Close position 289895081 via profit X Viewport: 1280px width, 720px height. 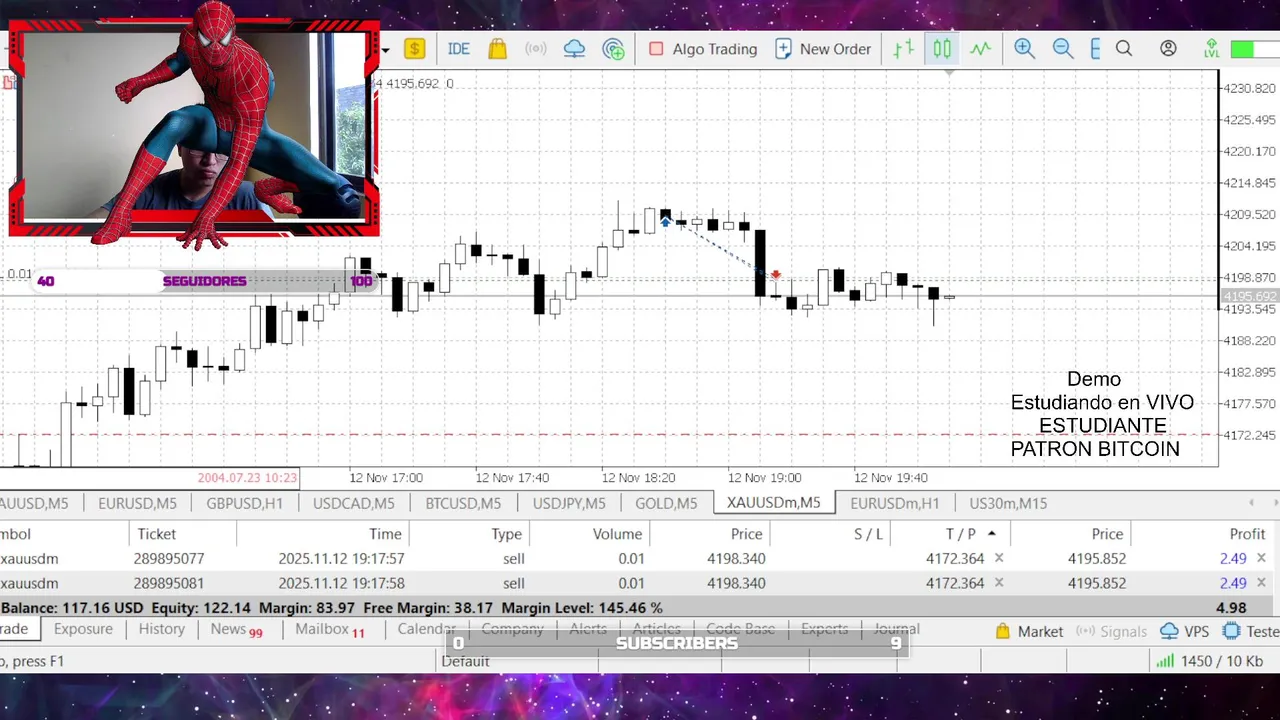(1261, 583)
